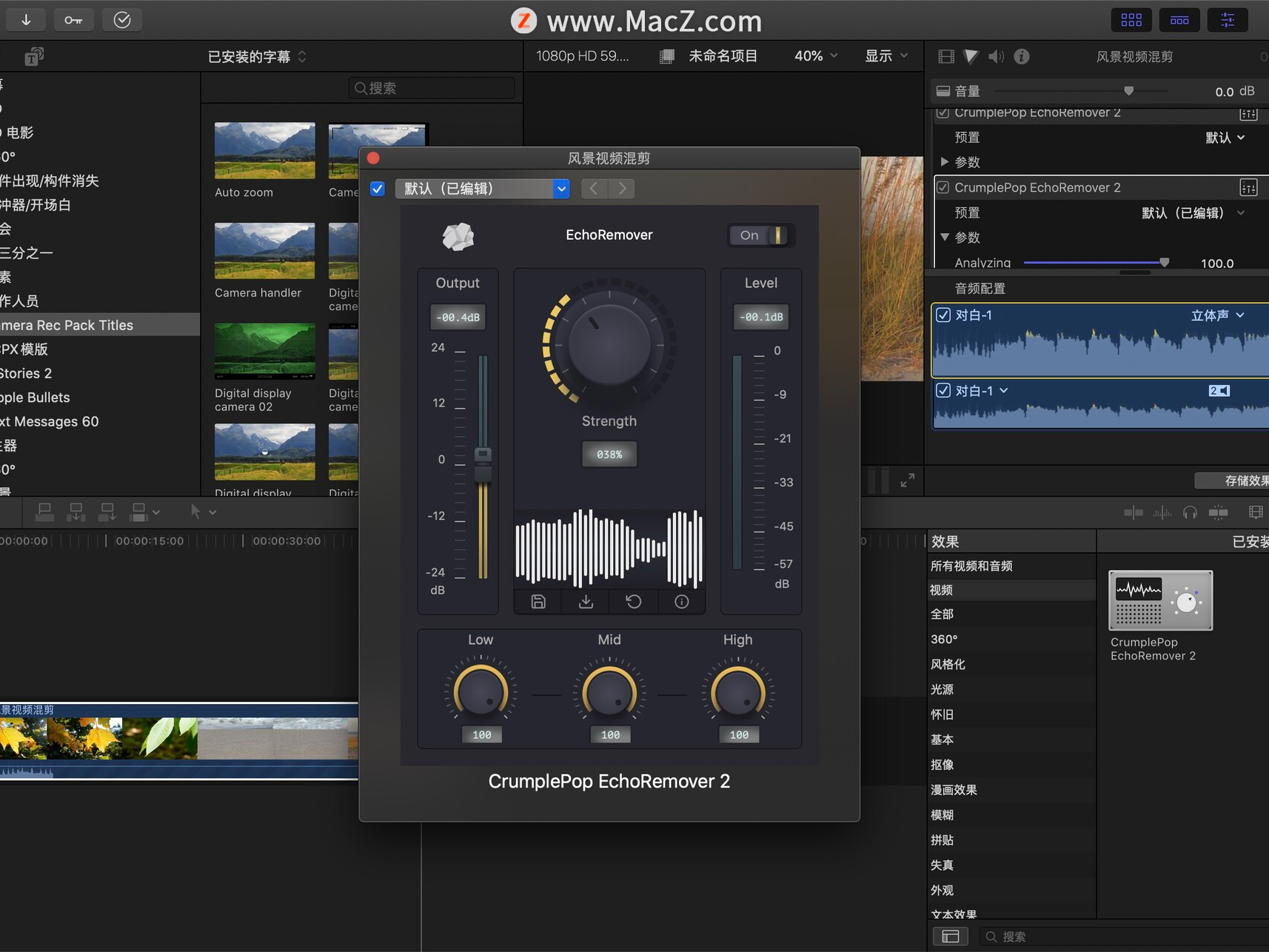Viewport: 1269px width, 952px height.
Task: Click the speaker icon in the inspector toolbar
Action: tap(996, 56)
